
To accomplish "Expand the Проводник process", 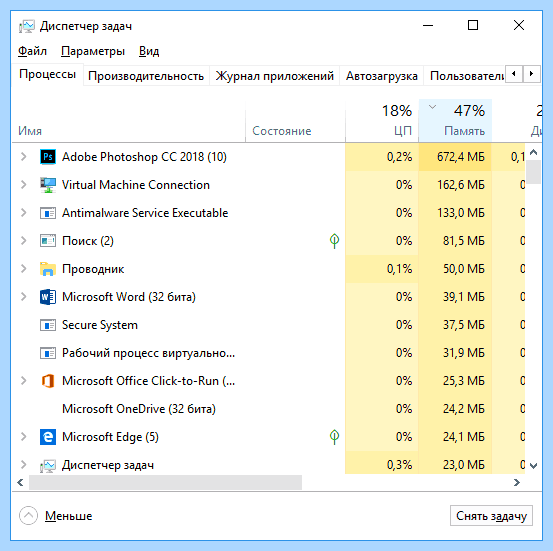I will [24, 269].
